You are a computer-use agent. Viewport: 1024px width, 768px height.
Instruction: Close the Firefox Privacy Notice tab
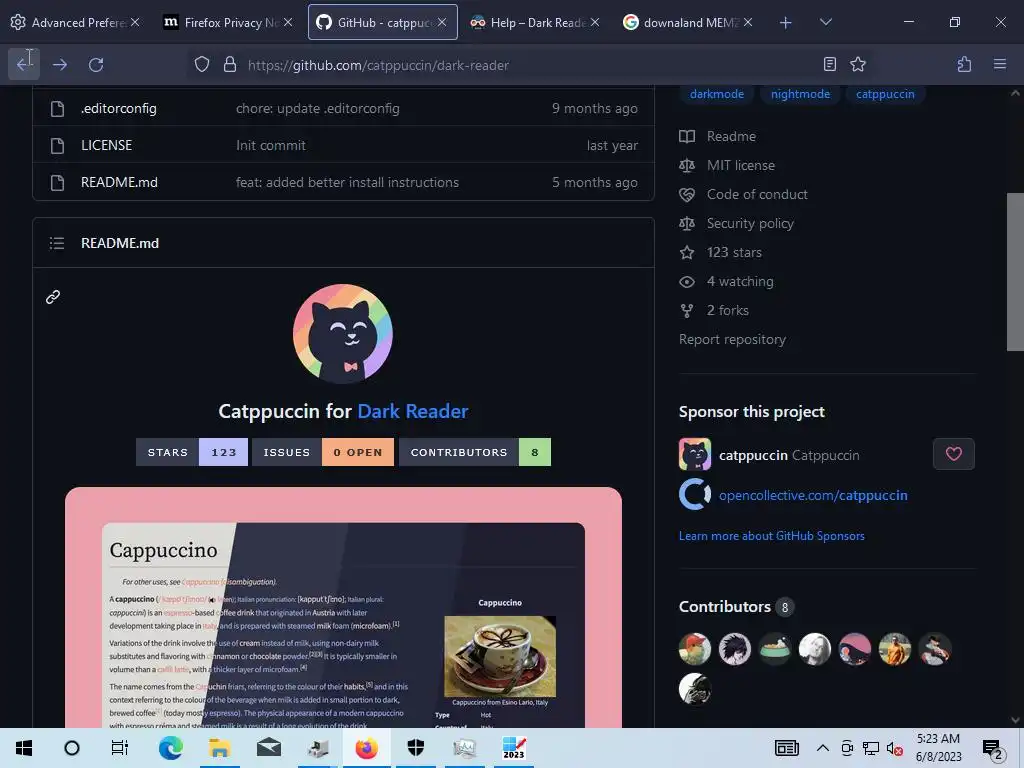(287, 22)
